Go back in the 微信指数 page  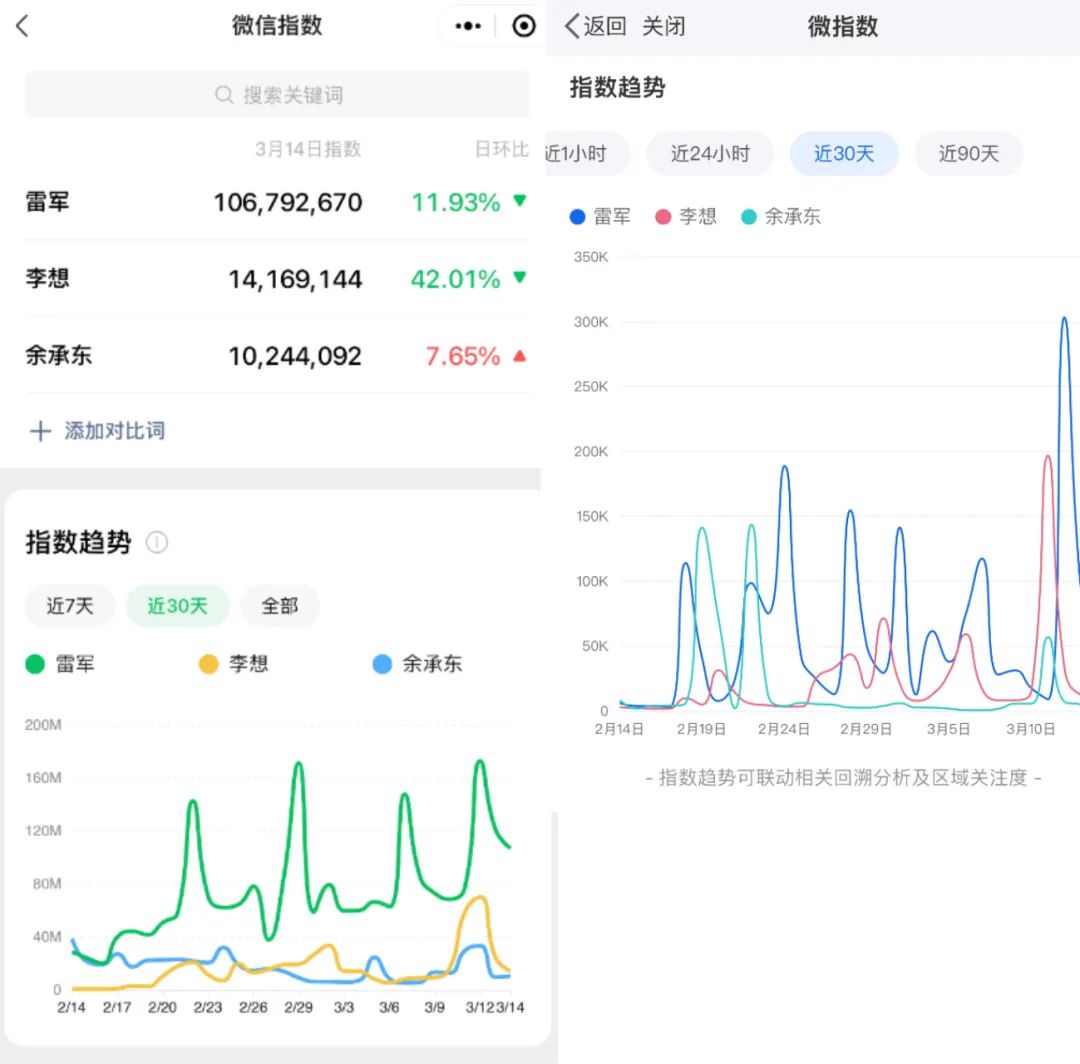[x=23, y=26]
